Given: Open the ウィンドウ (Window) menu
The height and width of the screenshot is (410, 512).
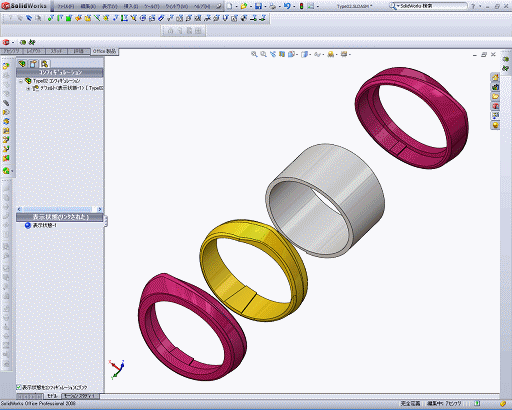Looking at the screenshot, I should [176, 6].
